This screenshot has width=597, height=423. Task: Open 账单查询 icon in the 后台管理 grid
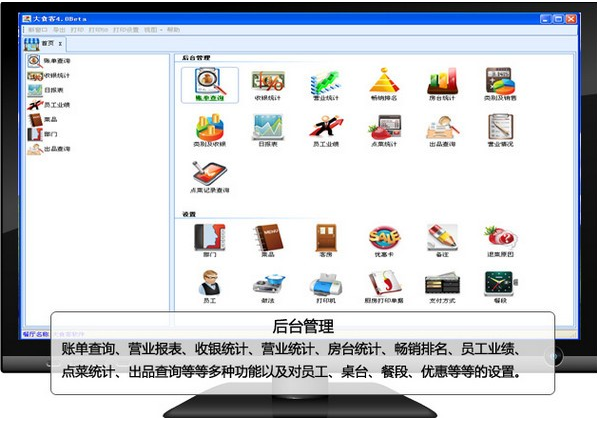[x=210, y=85]
